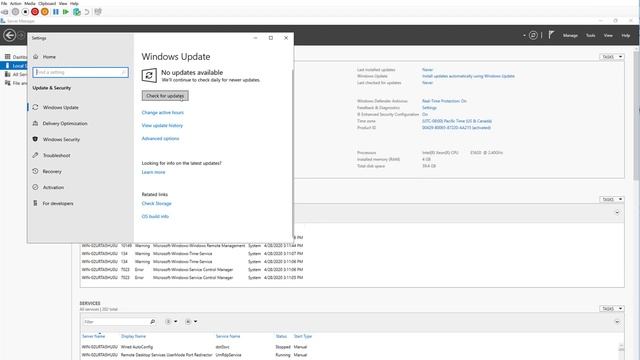Click the Enhanced Session toolbar icon
Screen dimensions: 640x360
pos(98,12)
